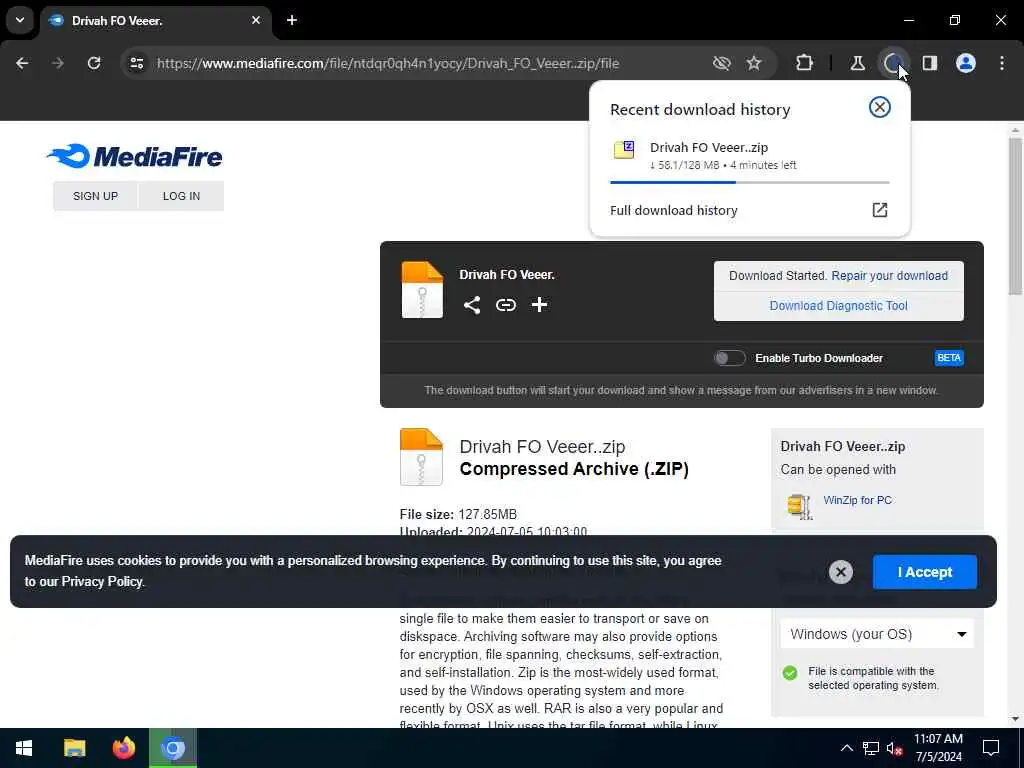The width and height of the screenshot is (1024, 768).
Task: Click the downloads progress icon in toolbar
Action: click(x=893, y=63)
